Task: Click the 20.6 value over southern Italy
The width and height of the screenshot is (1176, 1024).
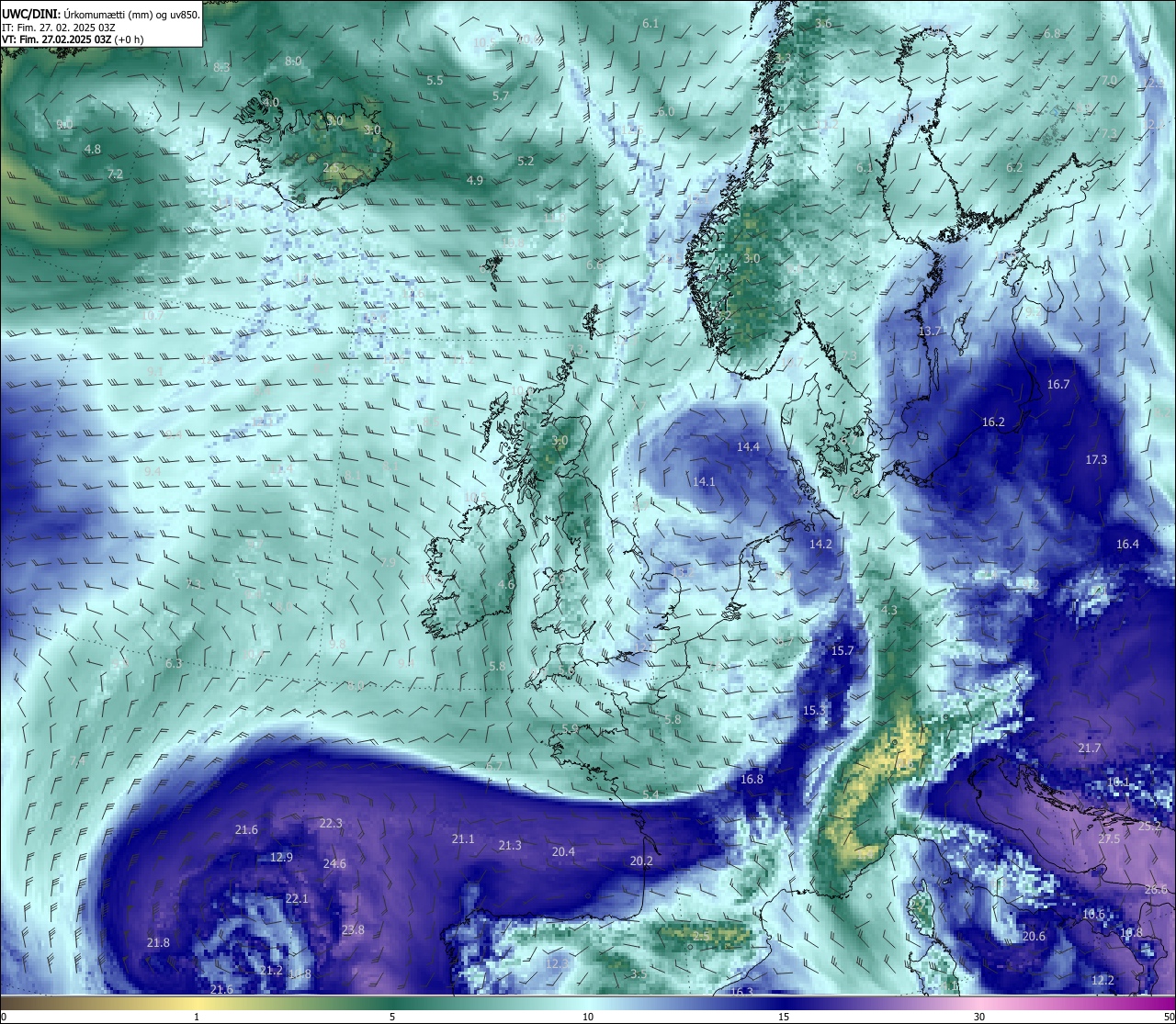Action: pyautogui.click(x=1034, y=937)
